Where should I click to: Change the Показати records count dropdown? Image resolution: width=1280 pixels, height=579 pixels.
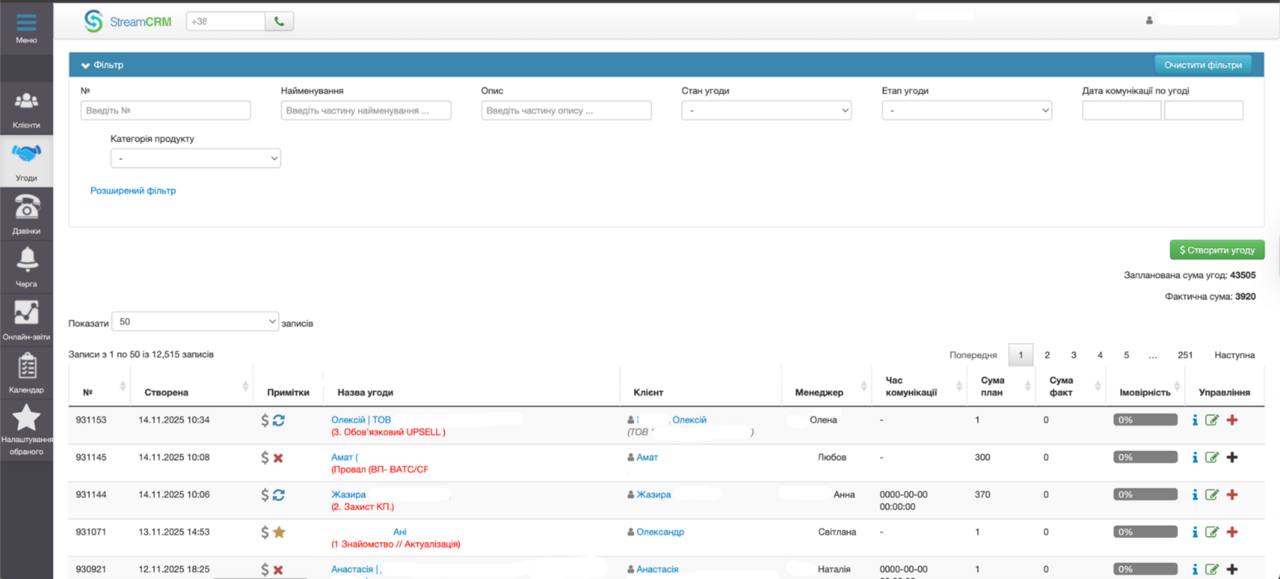click(x=195, y=321)
